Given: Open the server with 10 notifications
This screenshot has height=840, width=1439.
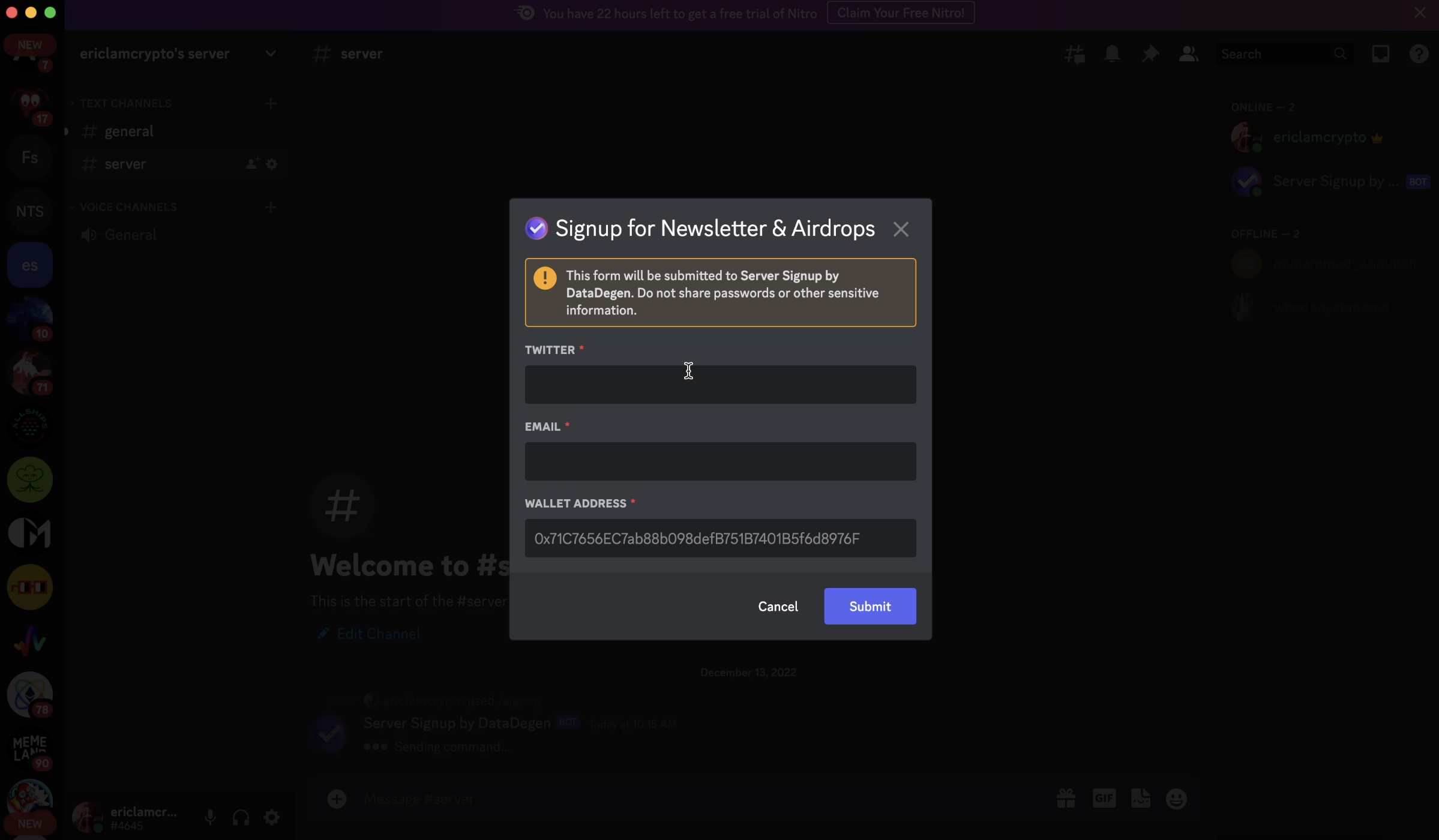Looking at the screenshot, I should (x=29, y=319).
